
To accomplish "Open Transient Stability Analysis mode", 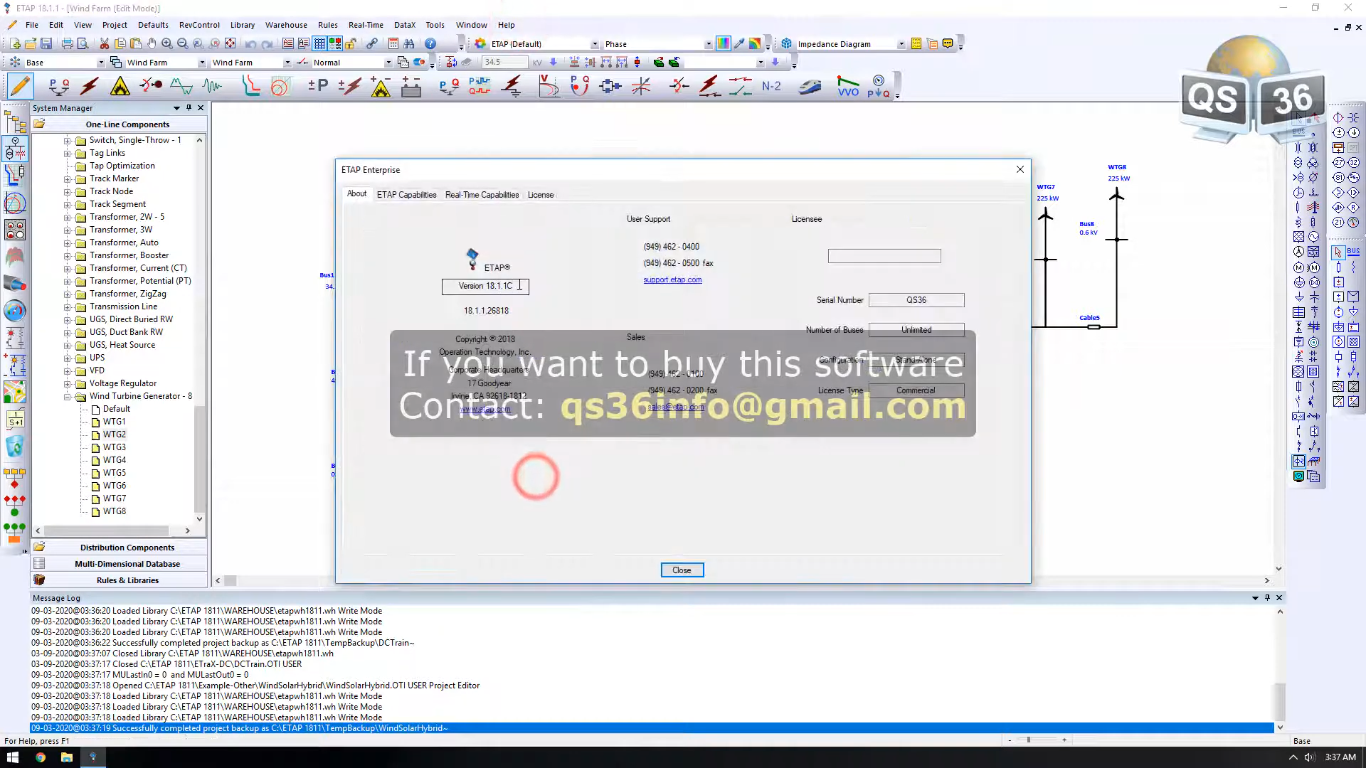I will (212, 86).
